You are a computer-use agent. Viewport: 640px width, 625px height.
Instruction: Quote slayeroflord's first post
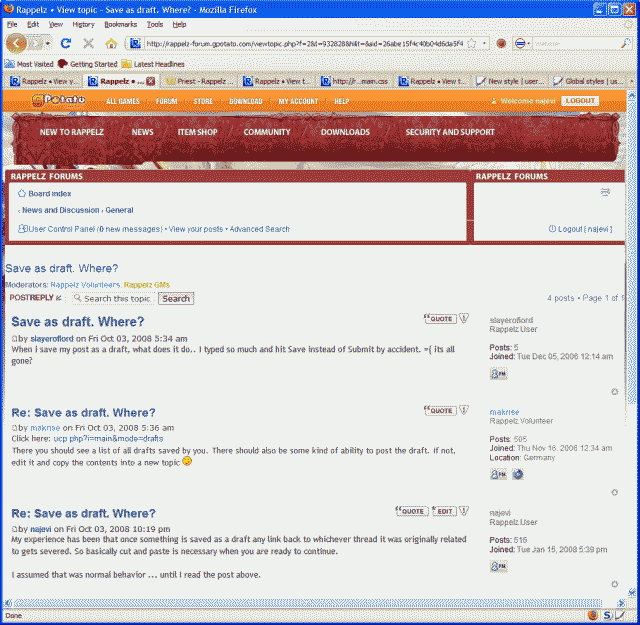pos(440,318)
